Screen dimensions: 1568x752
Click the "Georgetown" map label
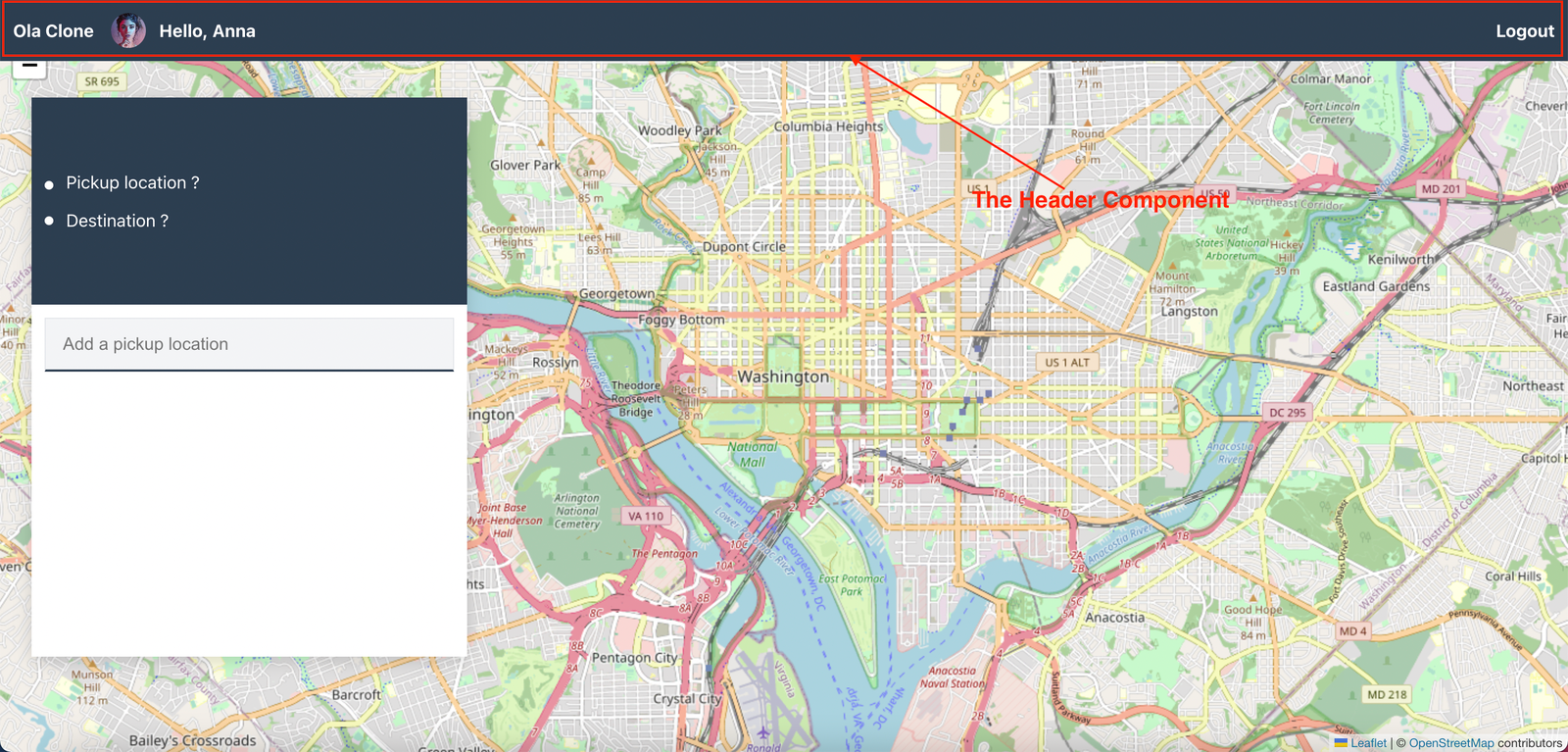pyautogui.click(x=616, y=294)
